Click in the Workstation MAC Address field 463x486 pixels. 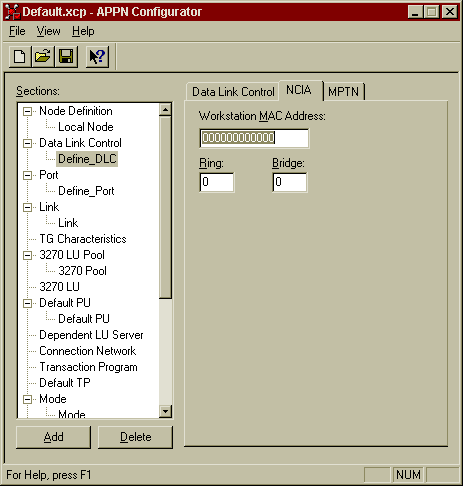pos(254,138)
